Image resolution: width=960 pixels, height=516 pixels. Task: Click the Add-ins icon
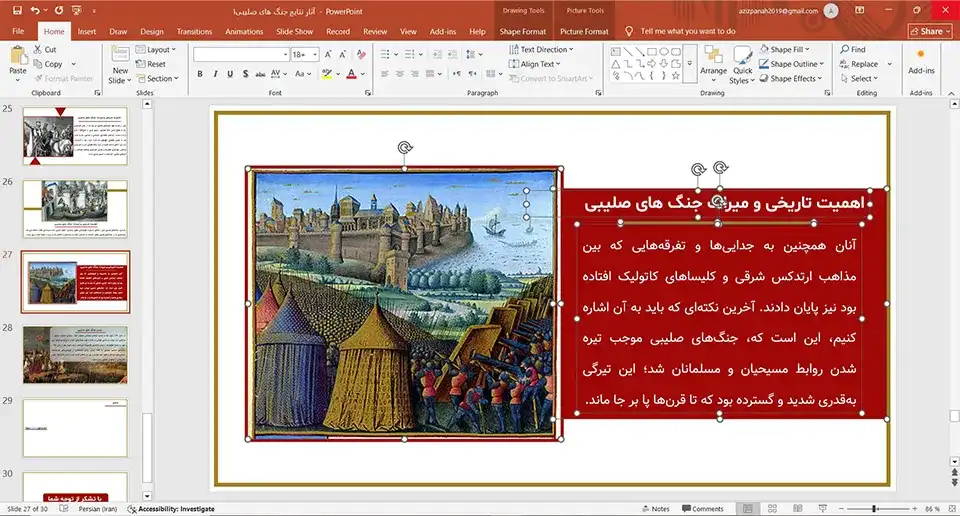click(x=921, y=54)
